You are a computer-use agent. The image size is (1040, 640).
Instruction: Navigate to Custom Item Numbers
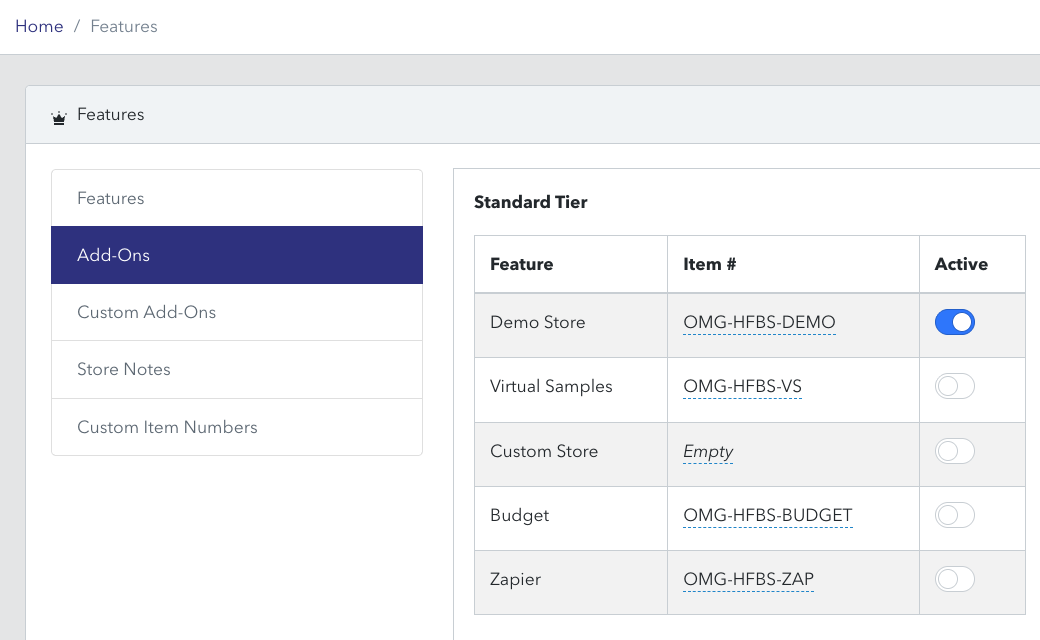[x=237, y=427]
